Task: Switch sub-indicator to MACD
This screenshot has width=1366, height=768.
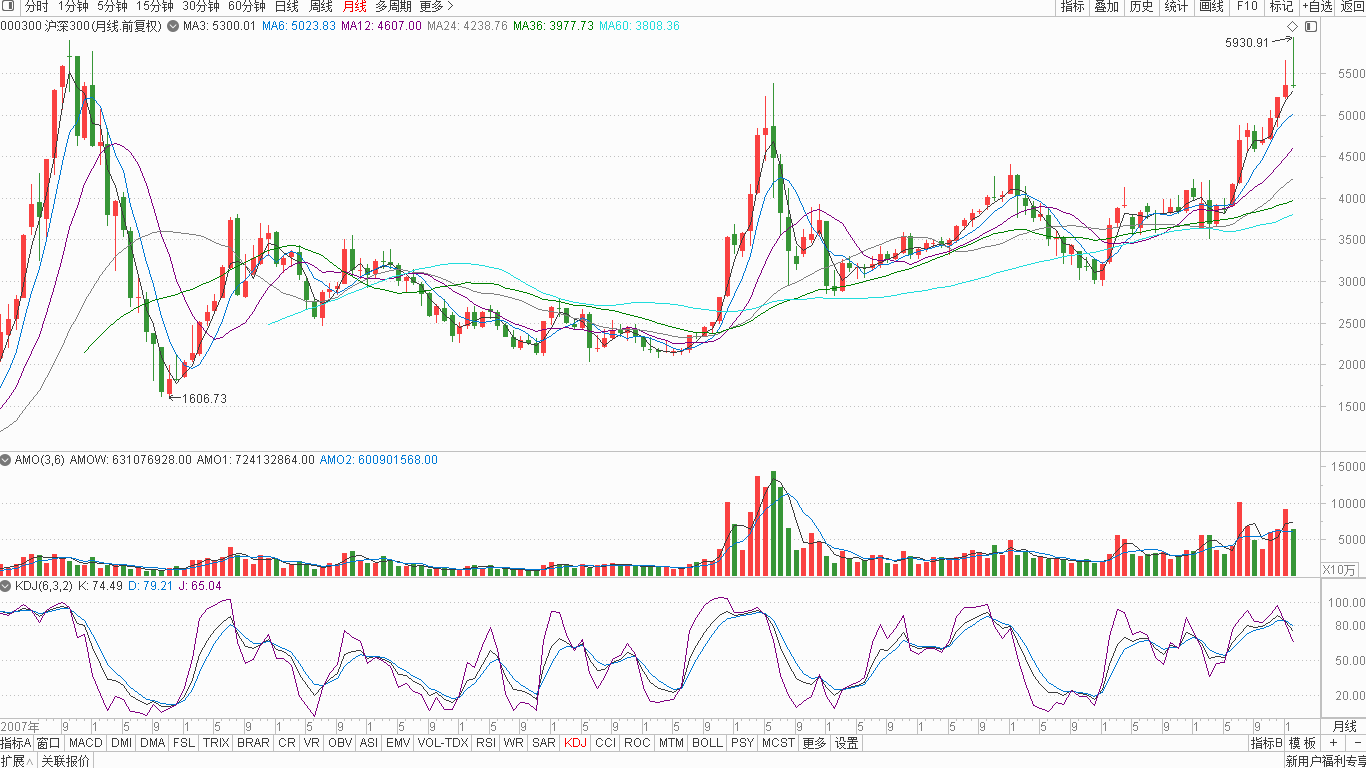Action: click(x=86, y=743)
